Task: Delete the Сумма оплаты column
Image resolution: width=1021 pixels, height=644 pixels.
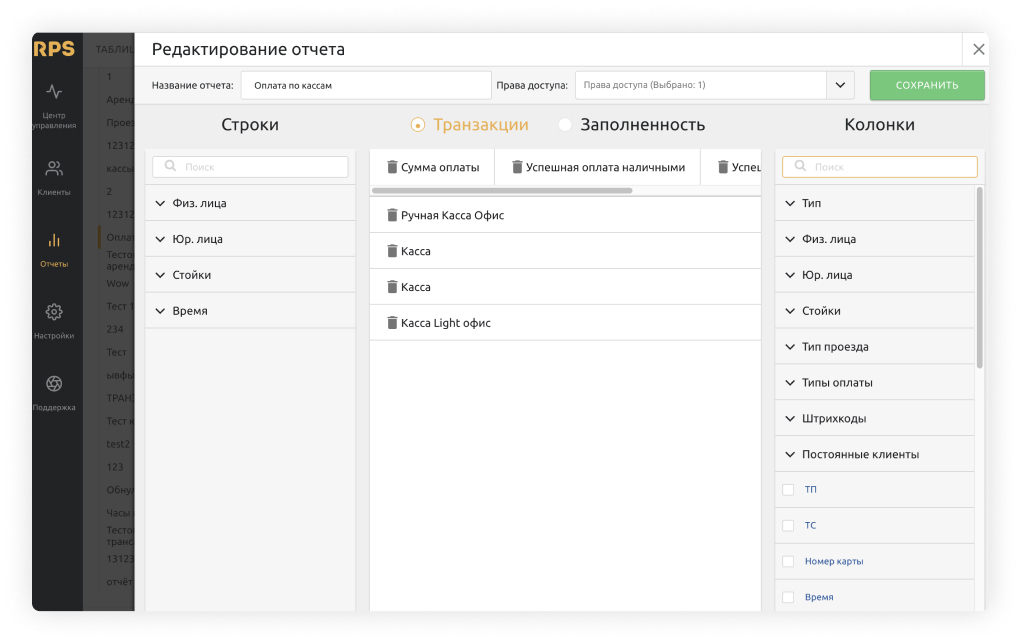Action: pos(392,168)
